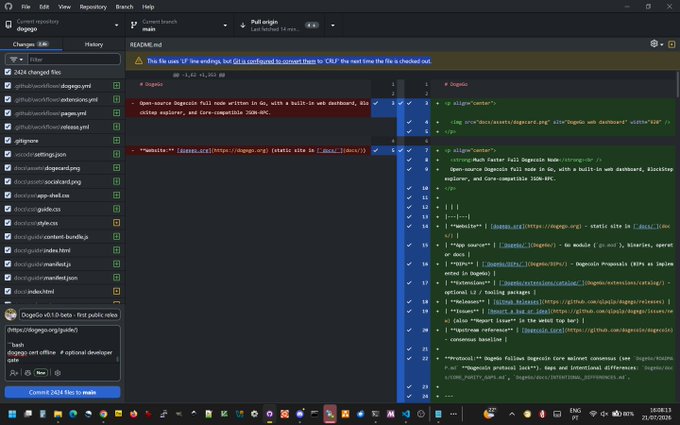Click the committer avatar beside summary
The width and height of the screenshot is (680, 425).
(11, 314)
